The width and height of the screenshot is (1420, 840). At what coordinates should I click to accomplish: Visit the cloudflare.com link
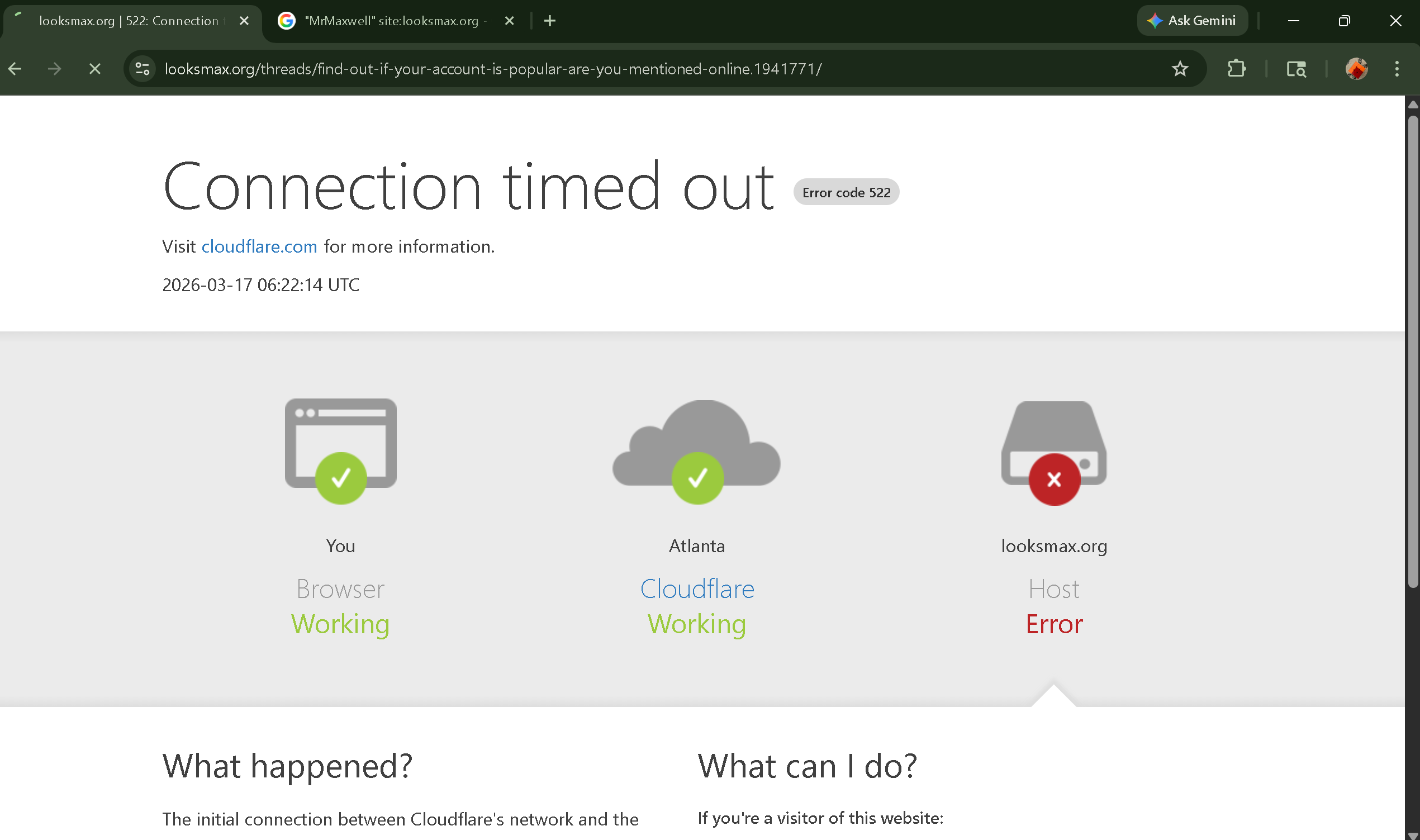259,247
